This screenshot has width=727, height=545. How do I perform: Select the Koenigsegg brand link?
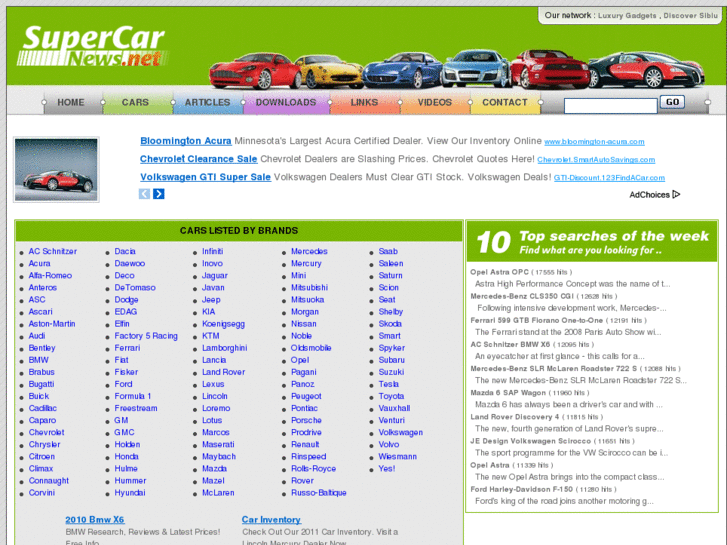pyautogui.click(x=223, y=324)
